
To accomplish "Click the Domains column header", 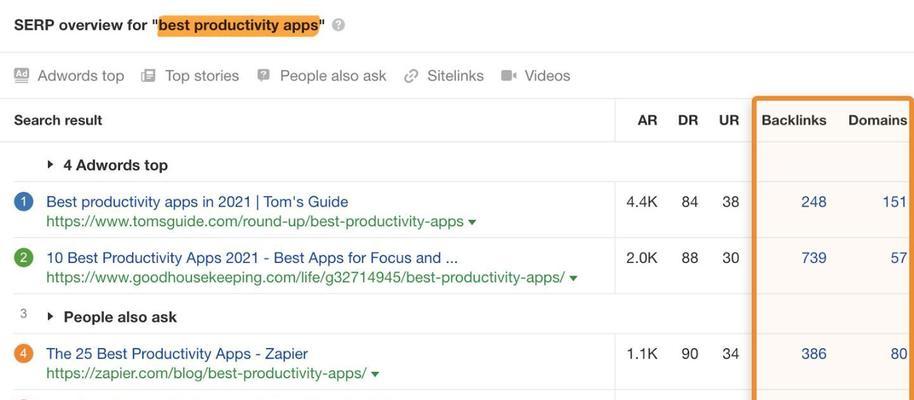I will tap(877, 120).
